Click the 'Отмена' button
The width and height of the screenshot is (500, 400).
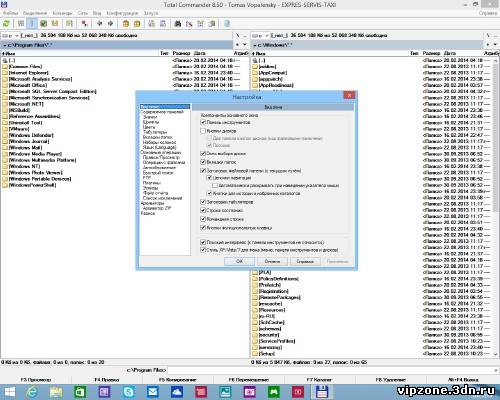tap(272, 261)
